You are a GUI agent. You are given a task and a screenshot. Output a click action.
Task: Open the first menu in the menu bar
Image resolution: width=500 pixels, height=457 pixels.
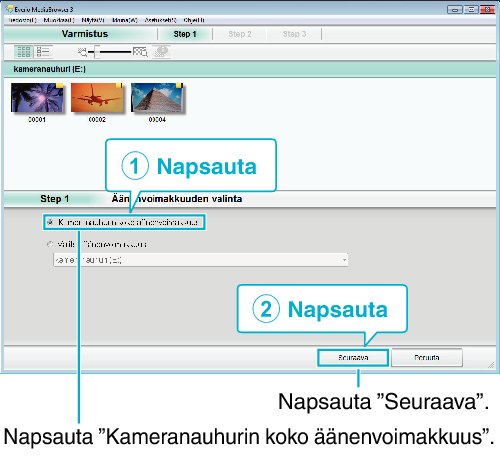click(x=22, y=20)
